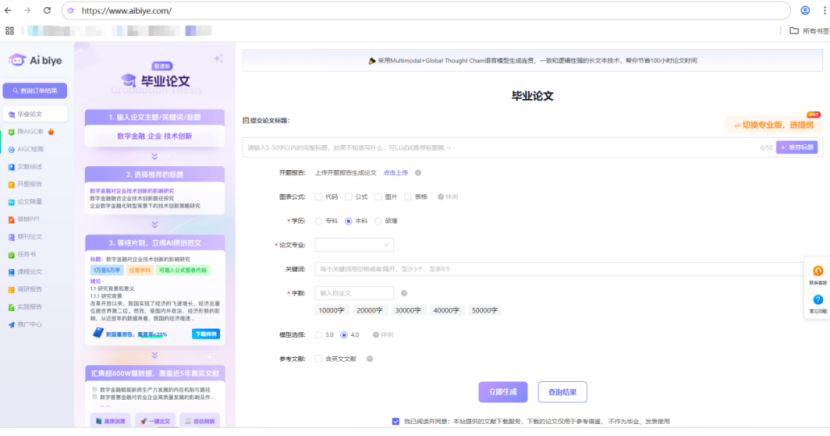Click the 期刊论文 sidebar icon
830x436 pixels.
[11, 237]
